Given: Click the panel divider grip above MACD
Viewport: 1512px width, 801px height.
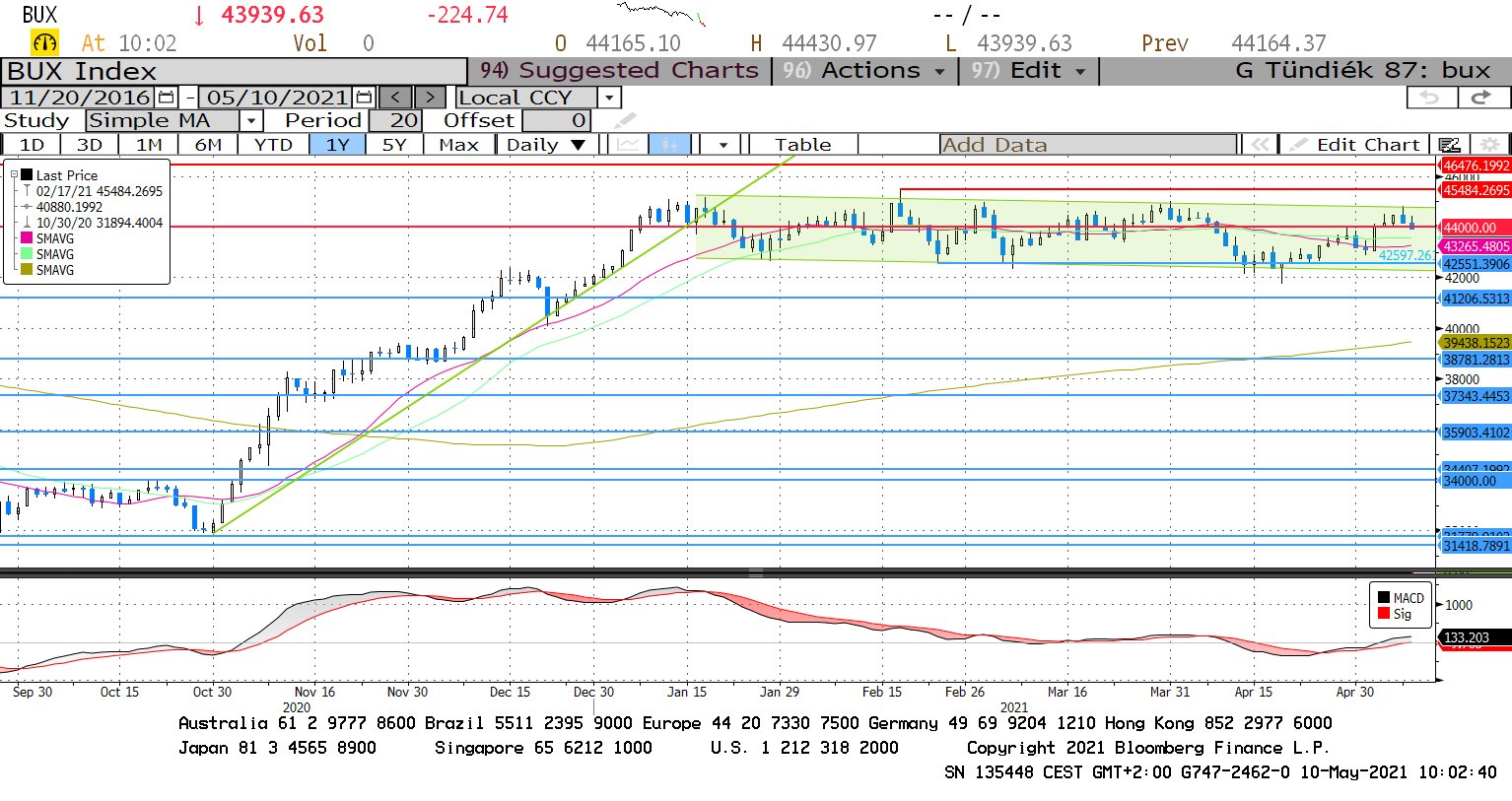Looking at the screenshot, I should pos(756,572).
